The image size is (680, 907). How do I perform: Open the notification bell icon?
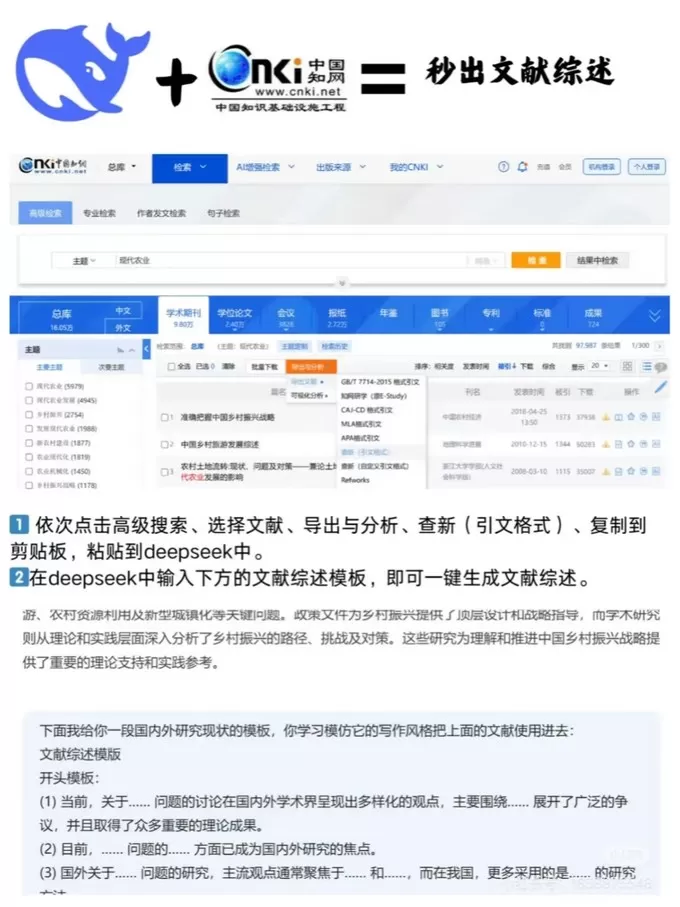pos(522,167)
